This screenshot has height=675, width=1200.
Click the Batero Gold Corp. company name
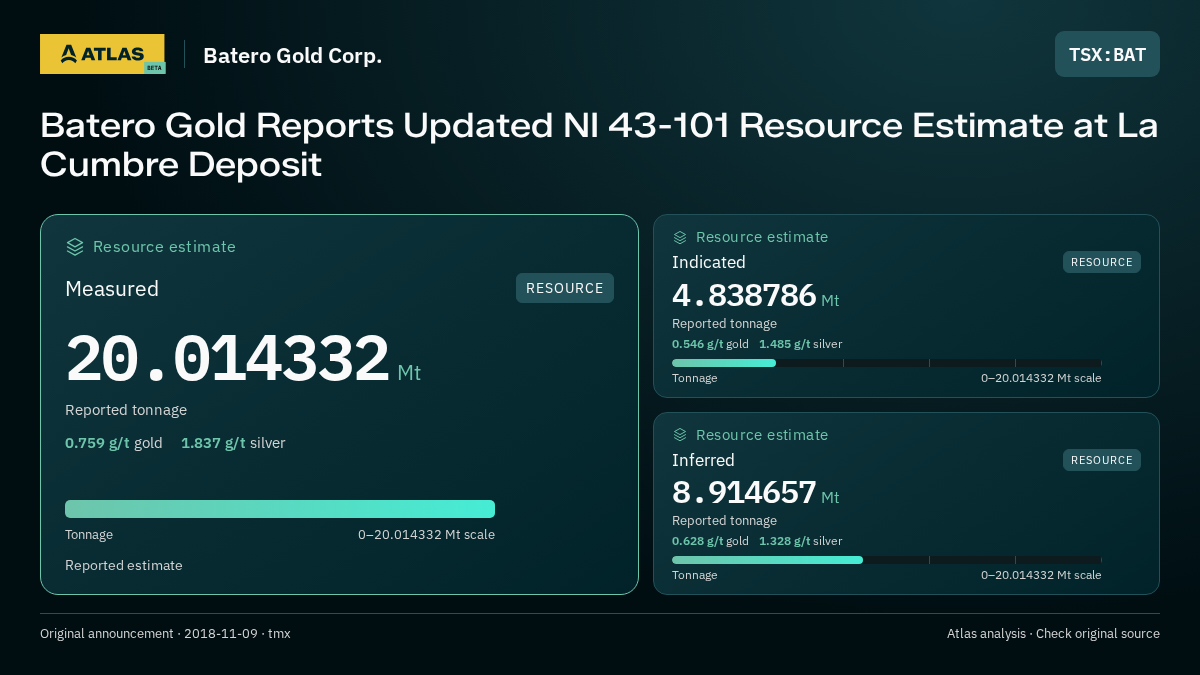click(x=293, y=55)
